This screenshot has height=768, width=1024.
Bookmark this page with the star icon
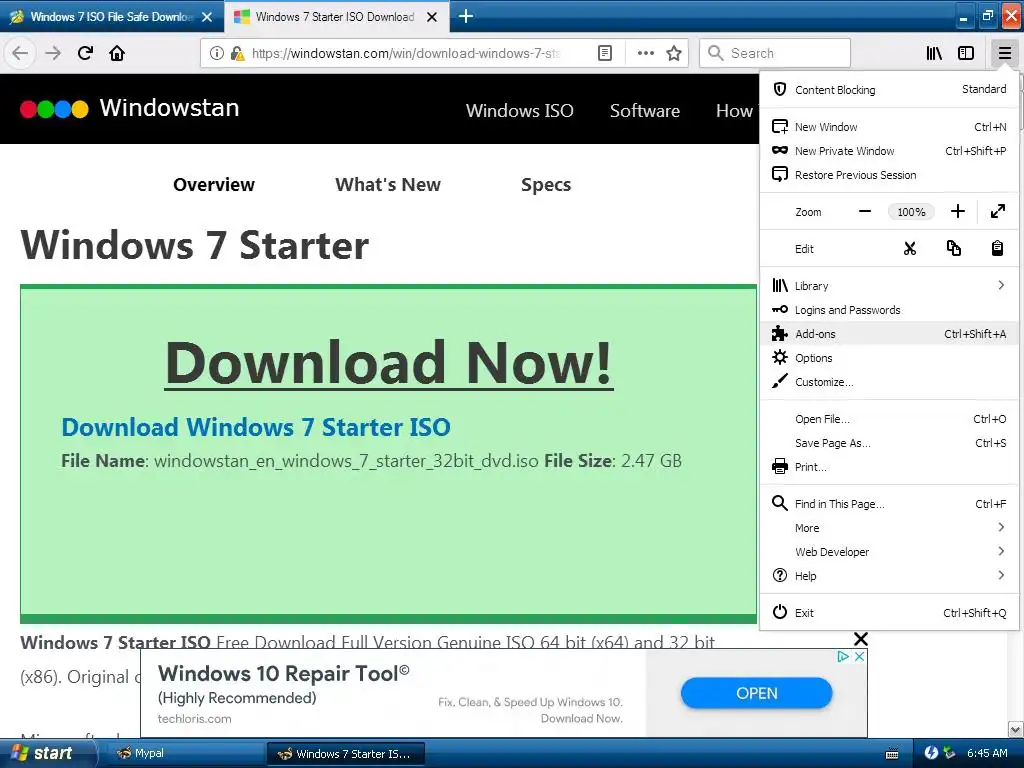coord(674,53)
